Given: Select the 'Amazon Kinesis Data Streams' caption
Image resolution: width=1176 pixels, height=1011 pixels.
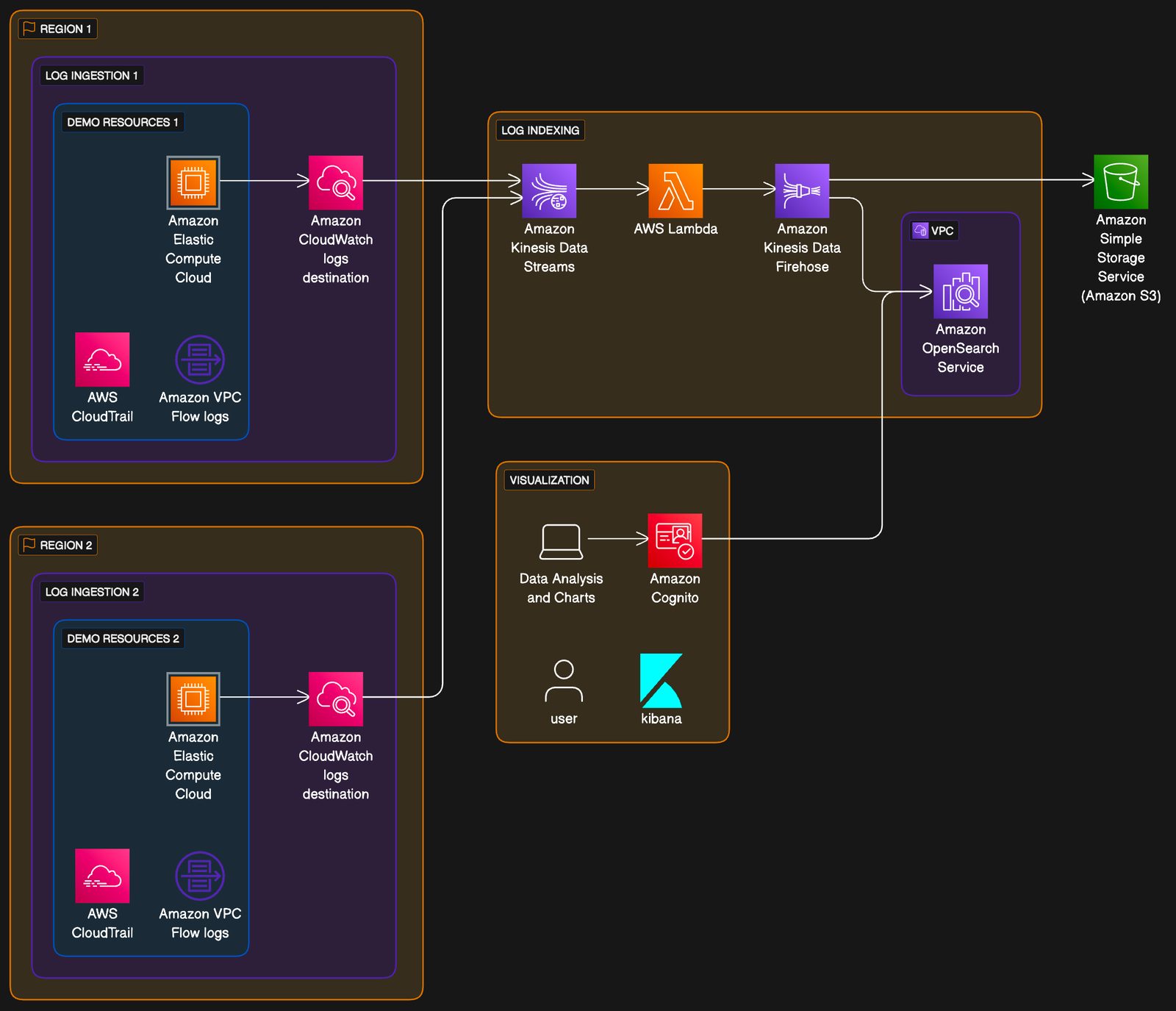Looking at the screenshot, I should [549, 248].
